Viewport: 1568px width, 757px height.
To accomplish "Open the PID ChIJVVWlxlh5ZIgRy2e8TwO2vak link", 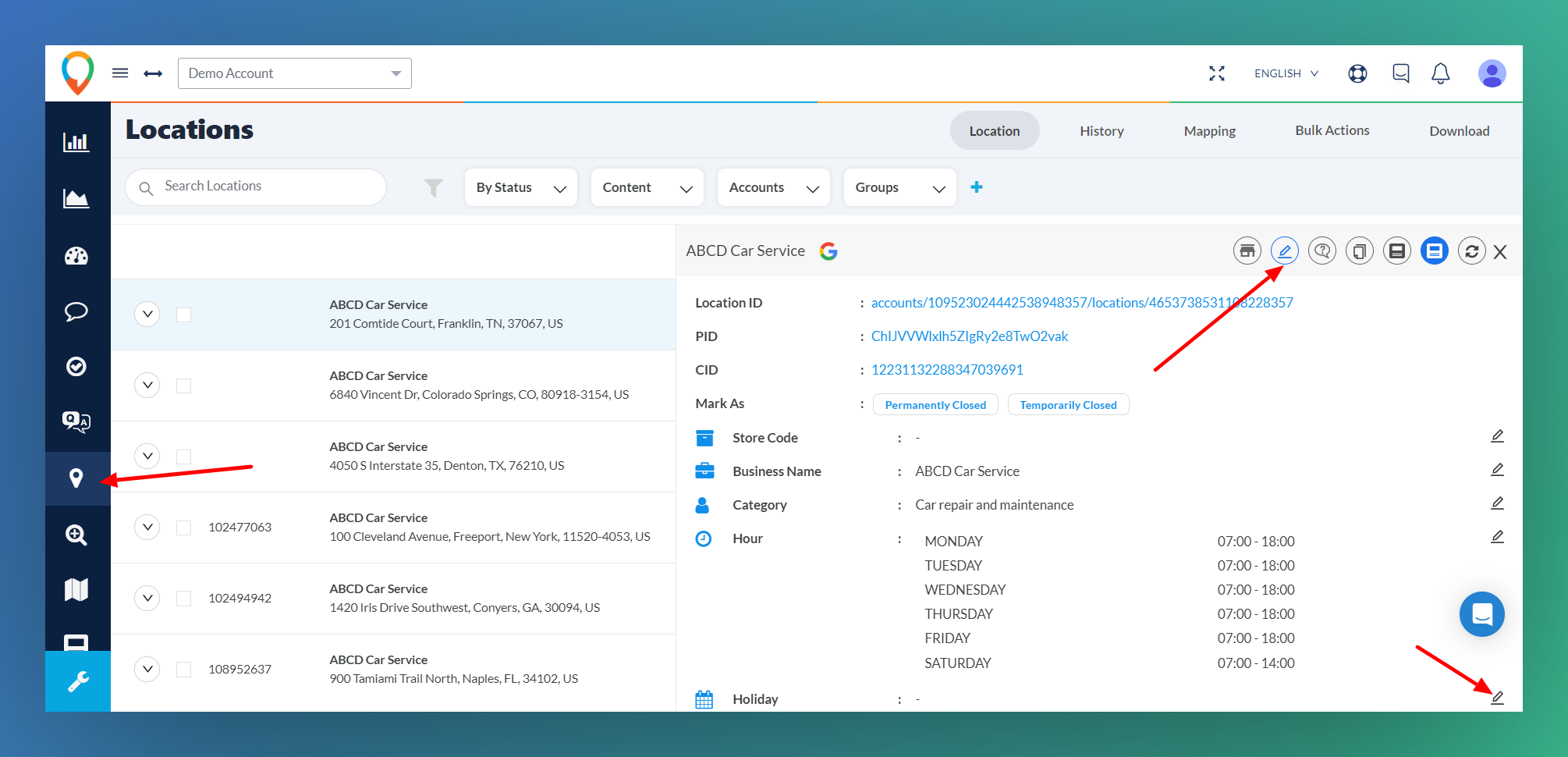I will tap(970, 336).
